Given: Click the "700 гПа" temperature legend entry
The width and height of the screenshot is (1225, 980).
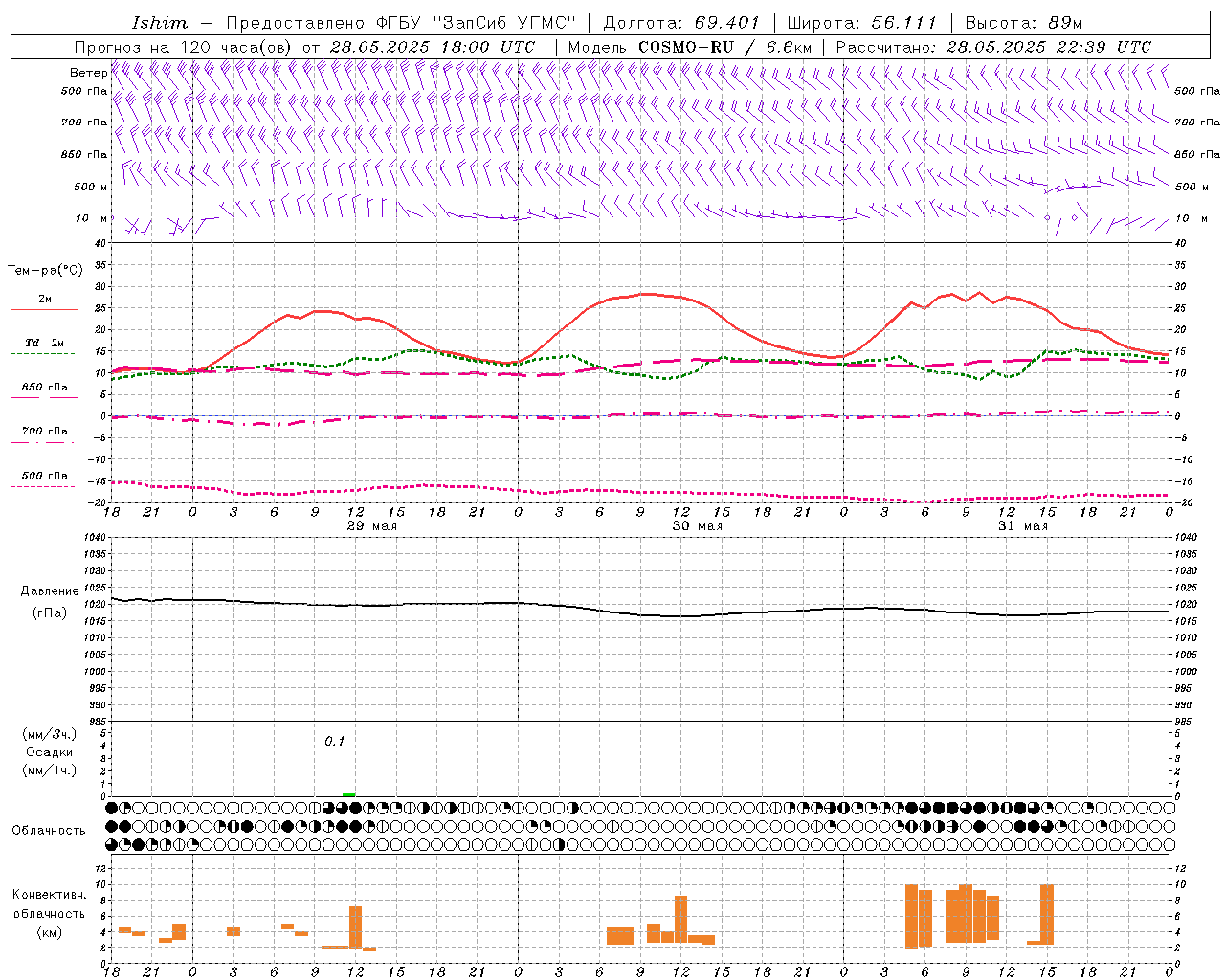Looking at the screenshot, I should (x=45, y=431).
